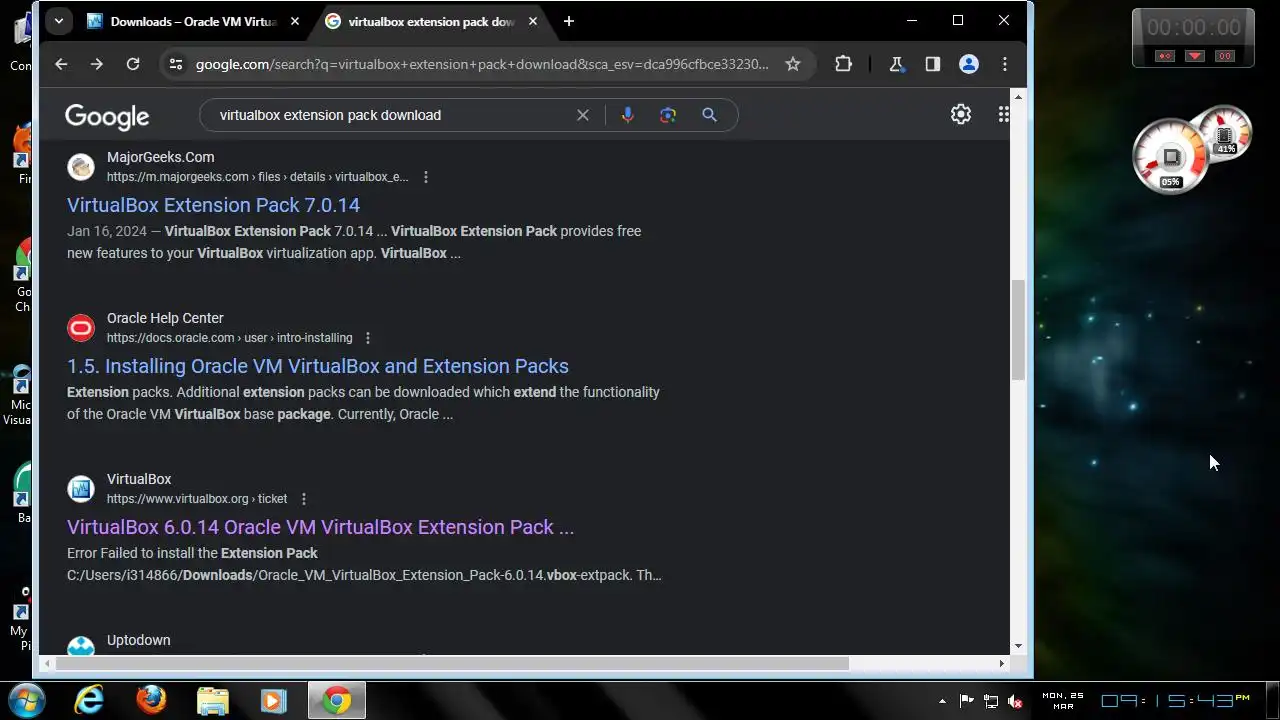
Task: Click the timer gadget red down-arrow button
Action: pyautogui.click(x=1194, y=56)
